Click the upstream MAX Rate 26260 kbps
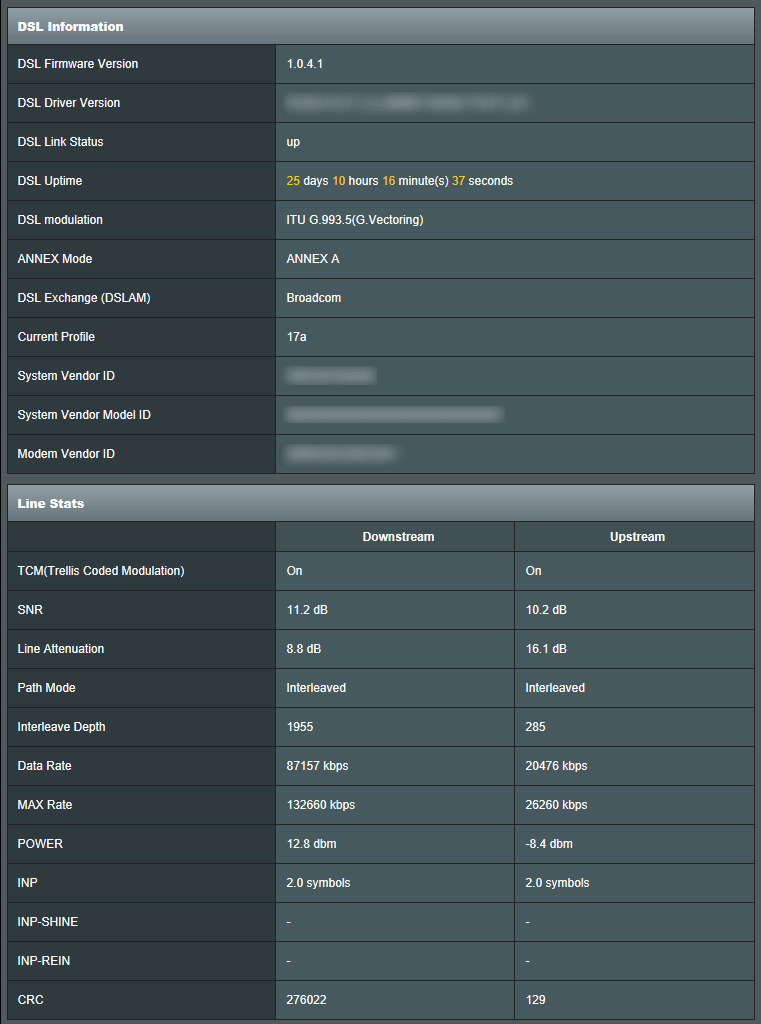Image resolution: width=761 pixels, height=1024 pixels. [556, 805]
